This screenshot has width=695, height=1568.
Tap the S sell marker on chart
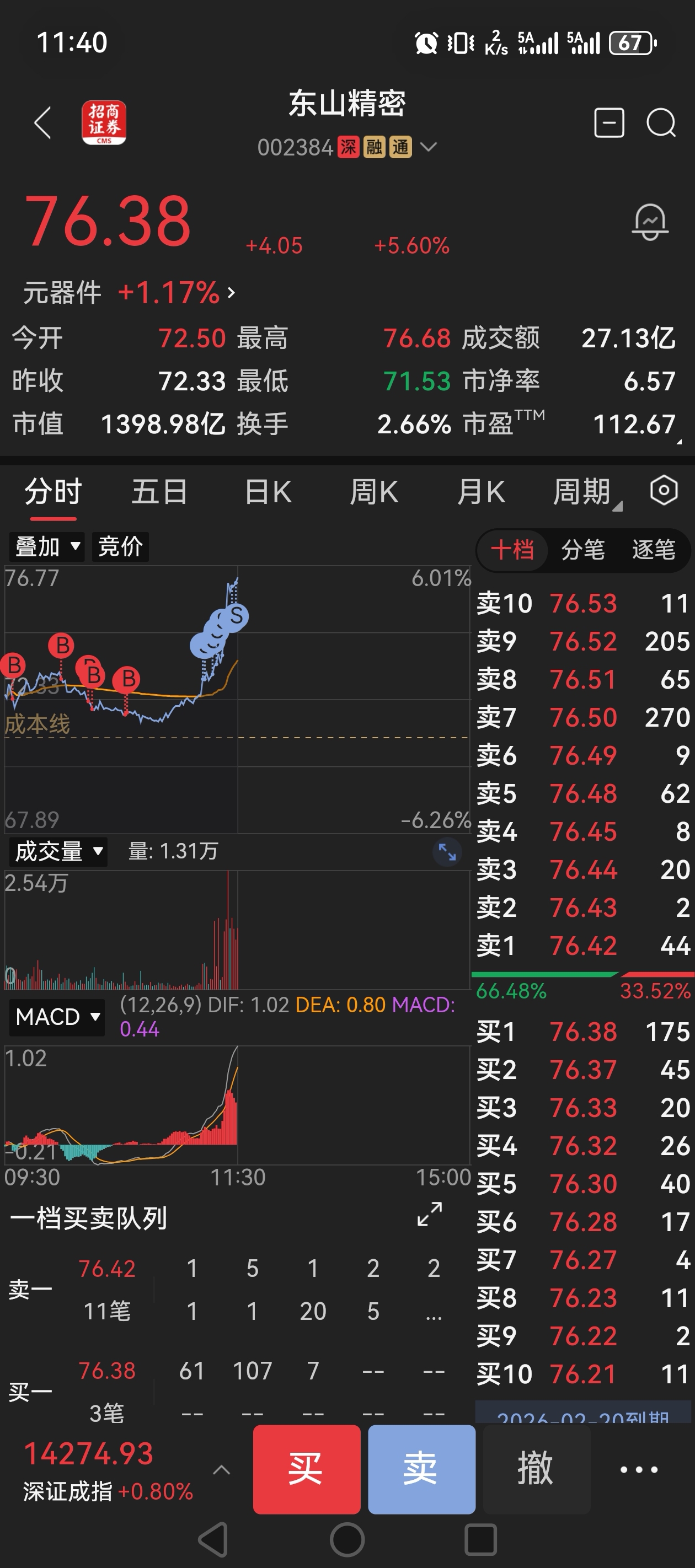236,616
